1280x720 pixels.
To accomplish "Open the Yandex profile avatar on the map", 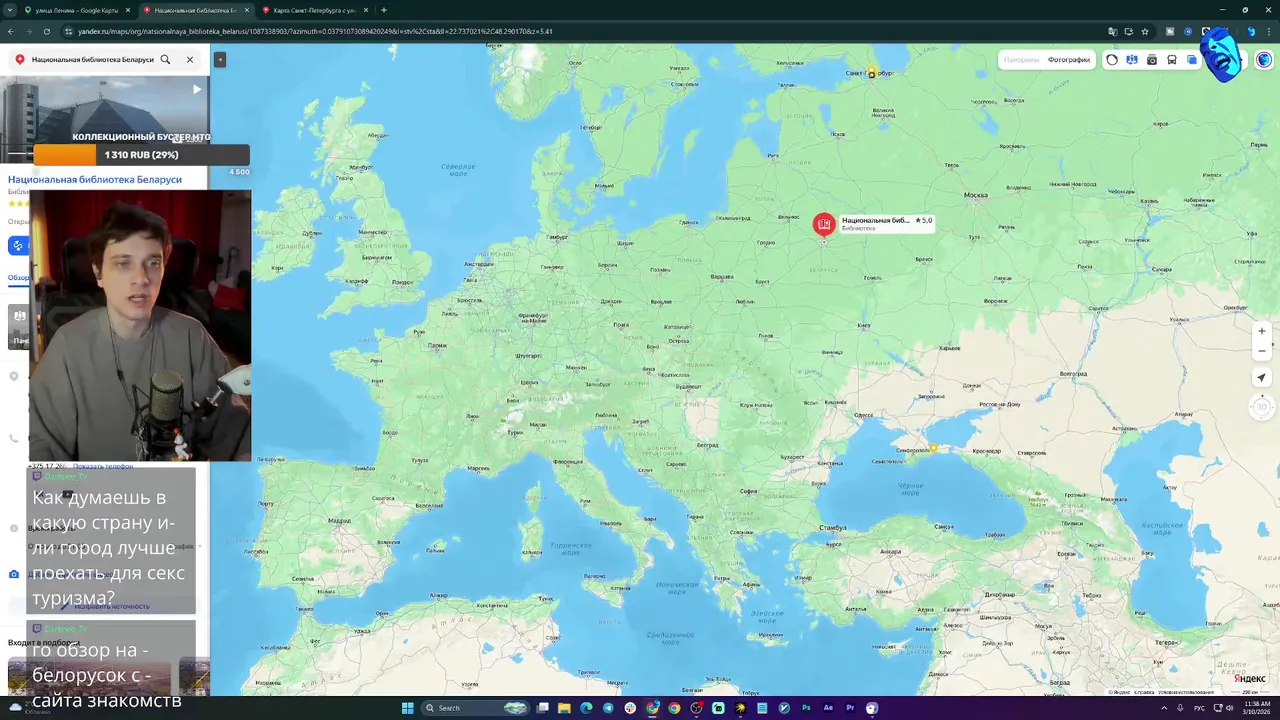I will click(1264, 60).
